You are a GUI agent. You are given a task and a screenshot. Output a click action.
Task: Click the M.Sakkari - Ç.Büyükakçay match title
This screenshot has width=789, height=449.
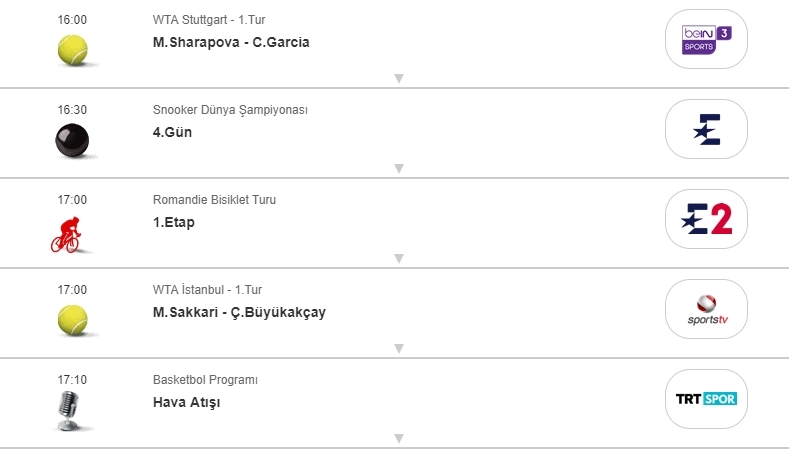(239, 312)
